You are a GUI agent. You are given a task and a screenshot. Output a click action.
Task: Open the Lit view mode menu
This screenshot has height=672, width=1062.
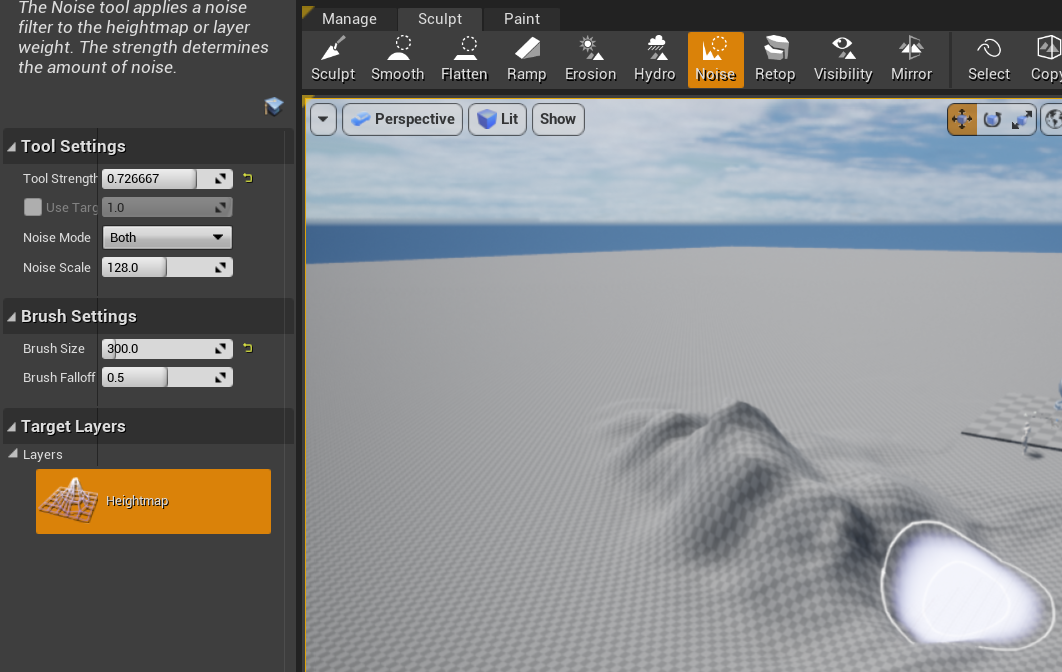click(x=497, y=119)
